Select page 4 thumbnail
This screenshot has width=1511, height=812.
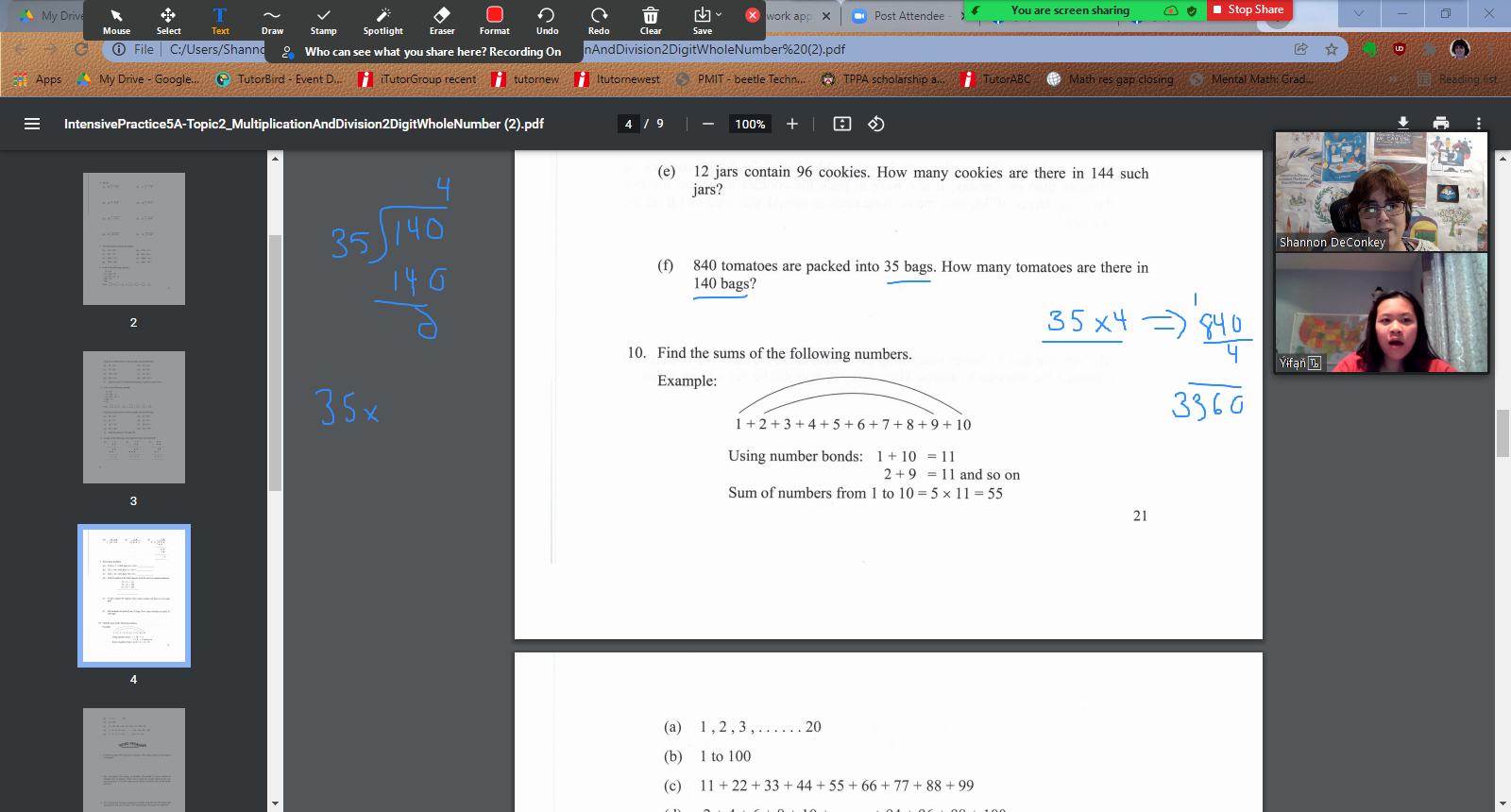[134, 596]
